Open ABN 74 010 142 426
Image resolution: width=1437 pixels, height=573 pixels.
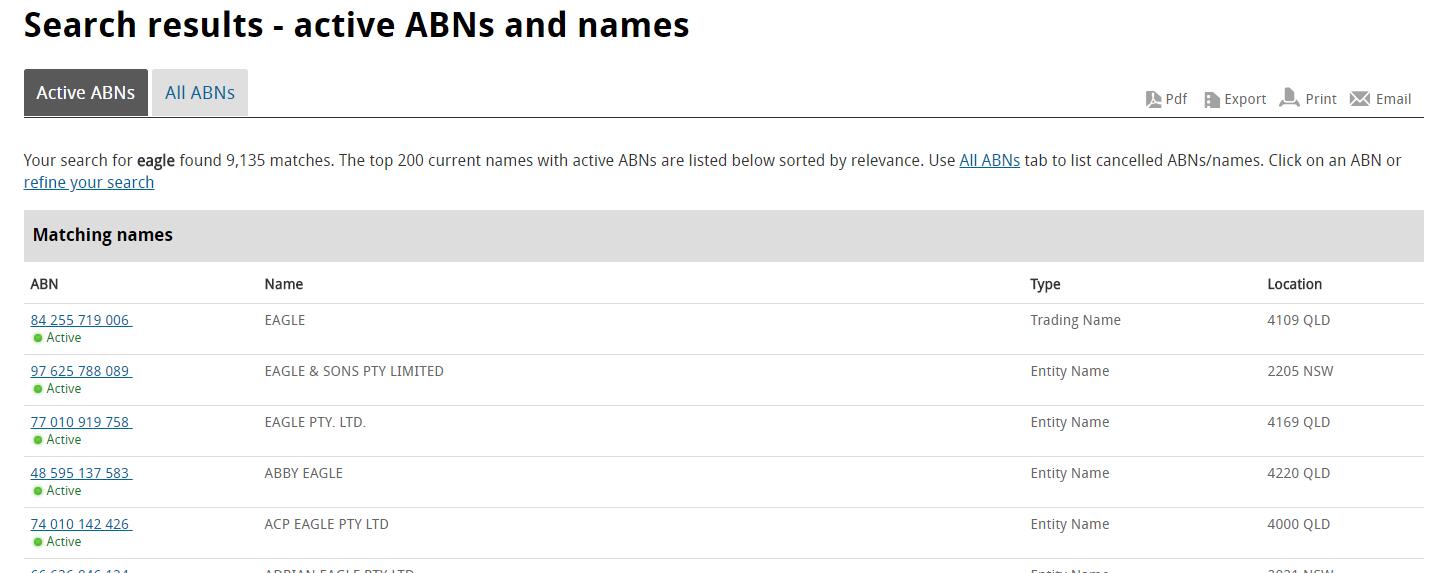coord(80,524)
